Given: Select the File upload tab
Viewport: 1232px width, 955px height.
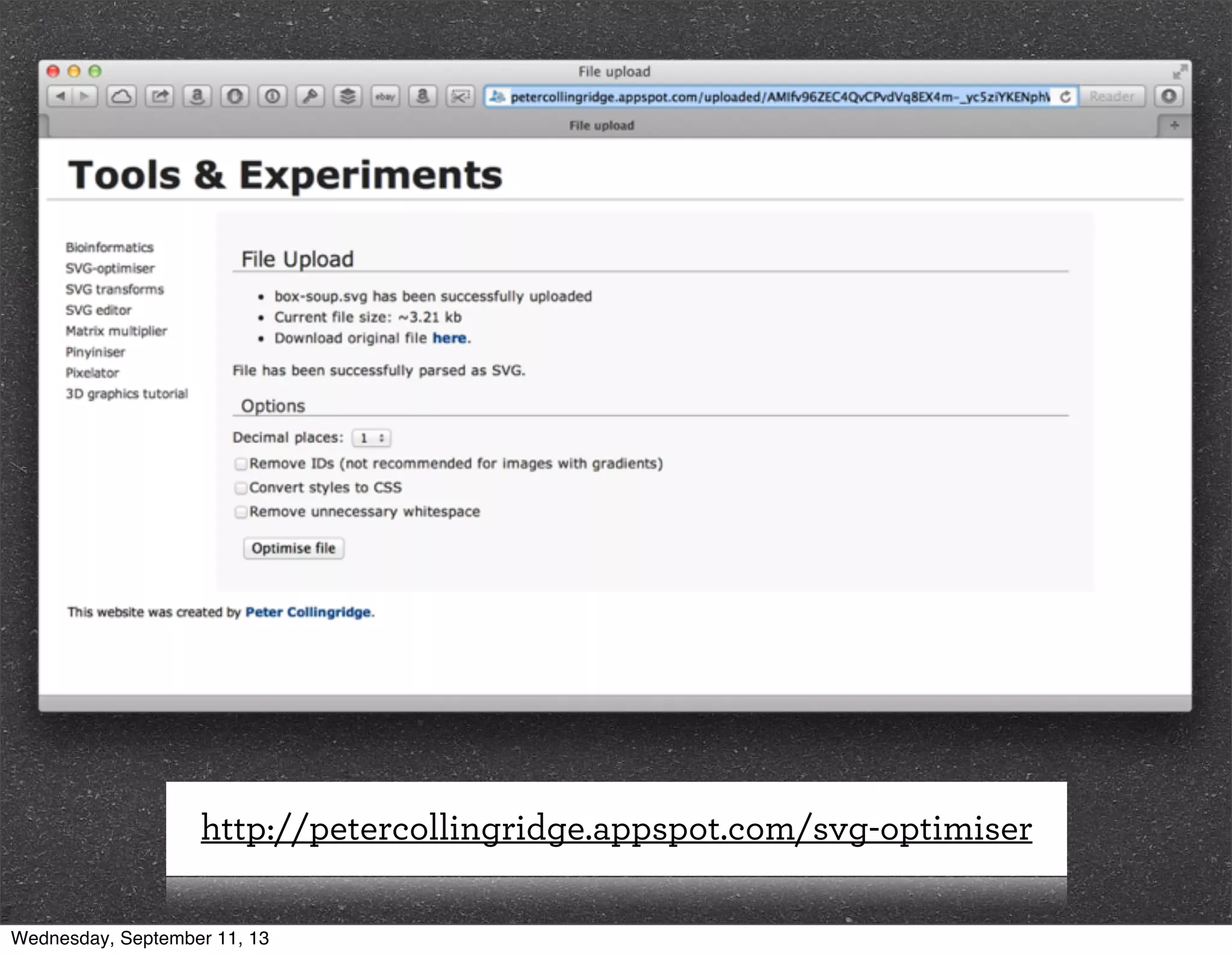Looking at the screenshot, I should pos(602,126).
